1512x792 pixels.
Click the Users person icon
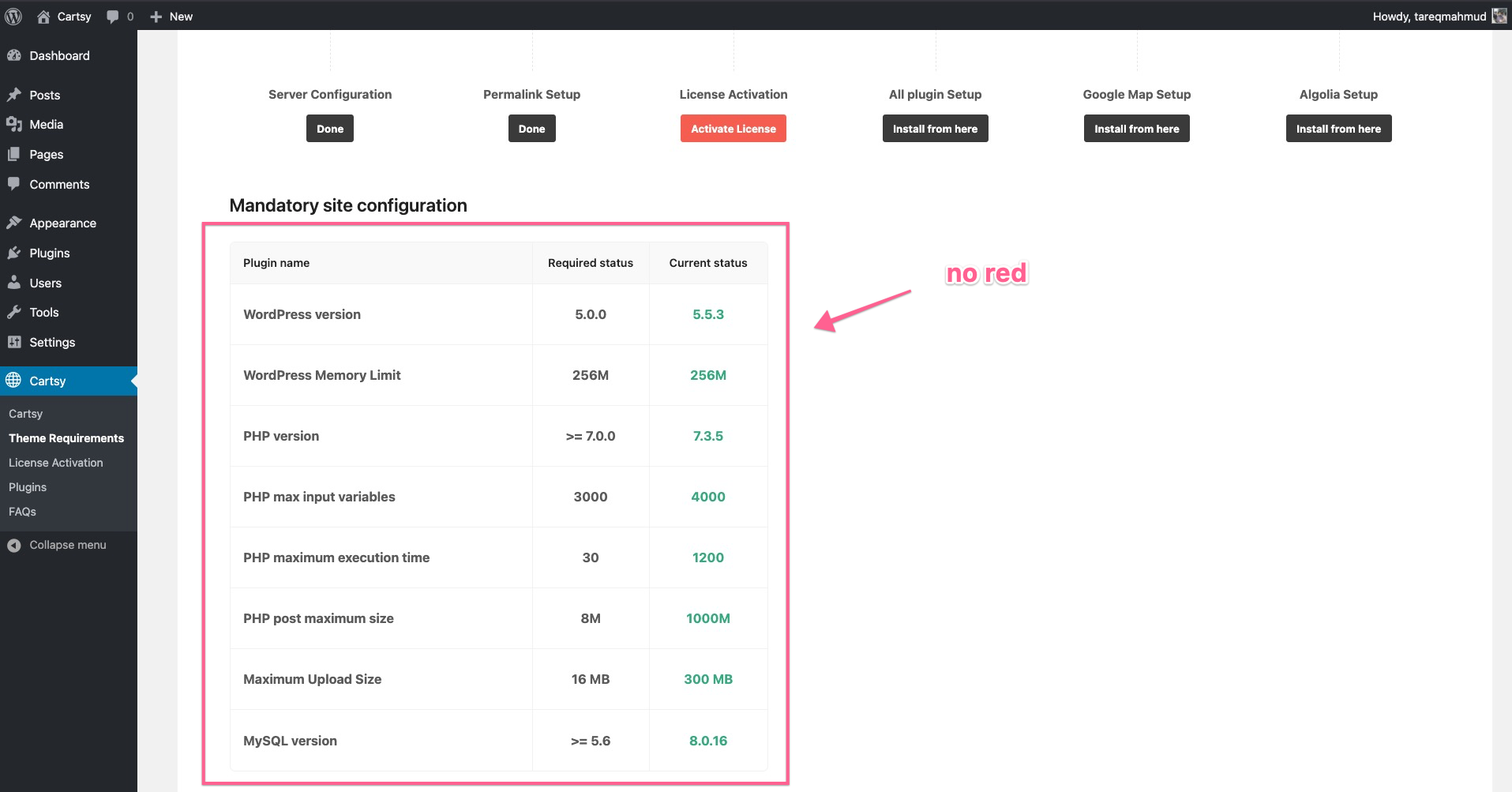pyautogui.click(x=14, y=283)
